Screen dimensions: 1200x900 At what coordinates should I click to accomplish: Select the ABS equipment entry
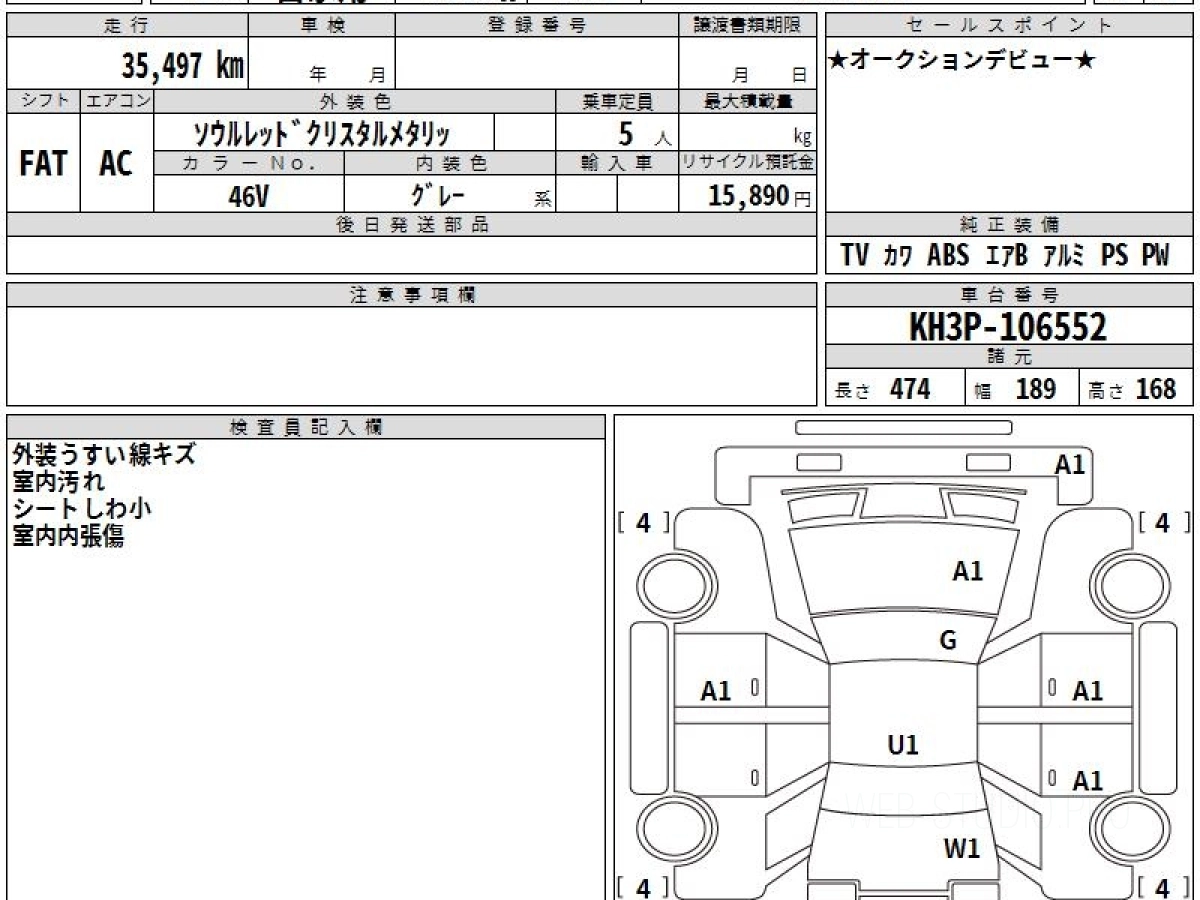tap(948, 255)
